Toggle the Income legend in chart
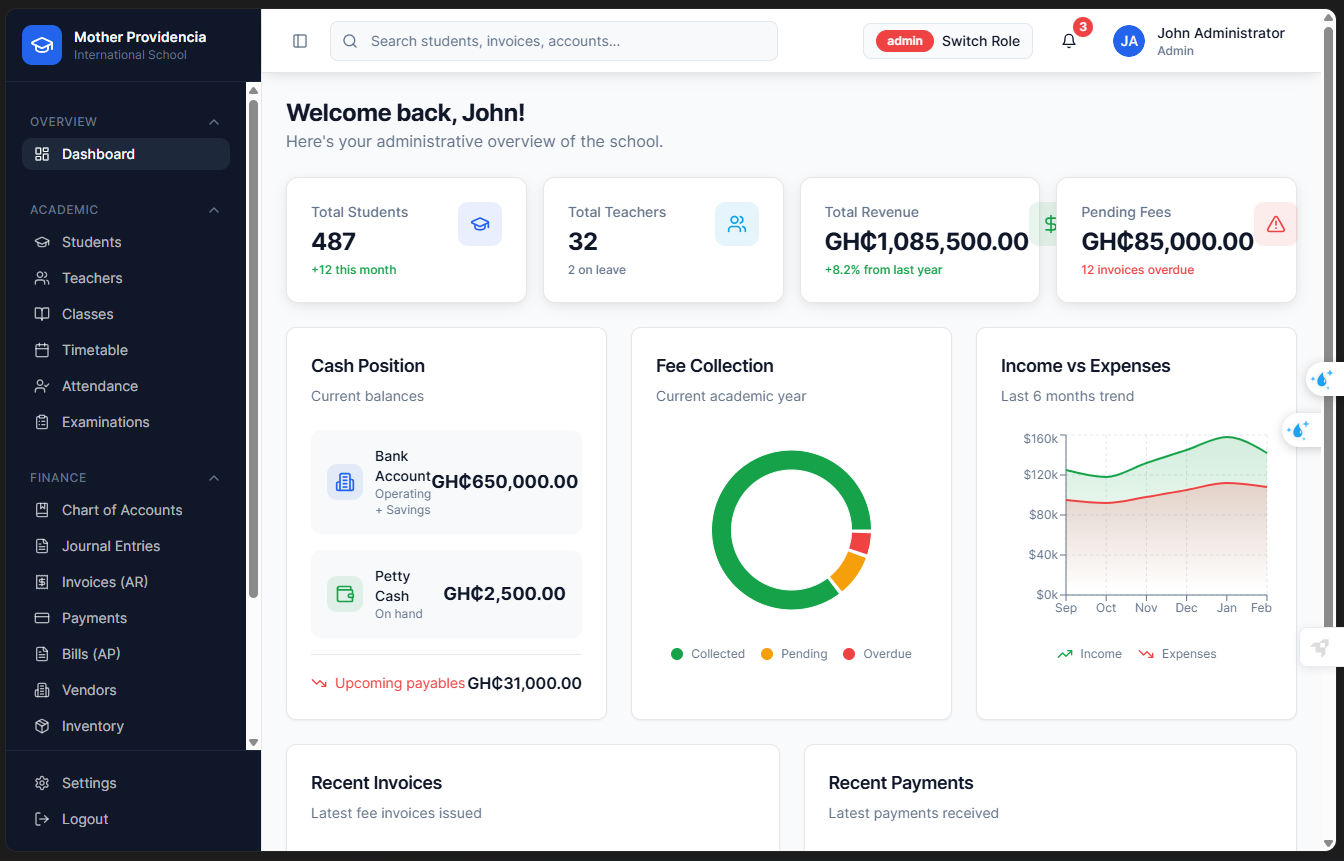 1090,654
